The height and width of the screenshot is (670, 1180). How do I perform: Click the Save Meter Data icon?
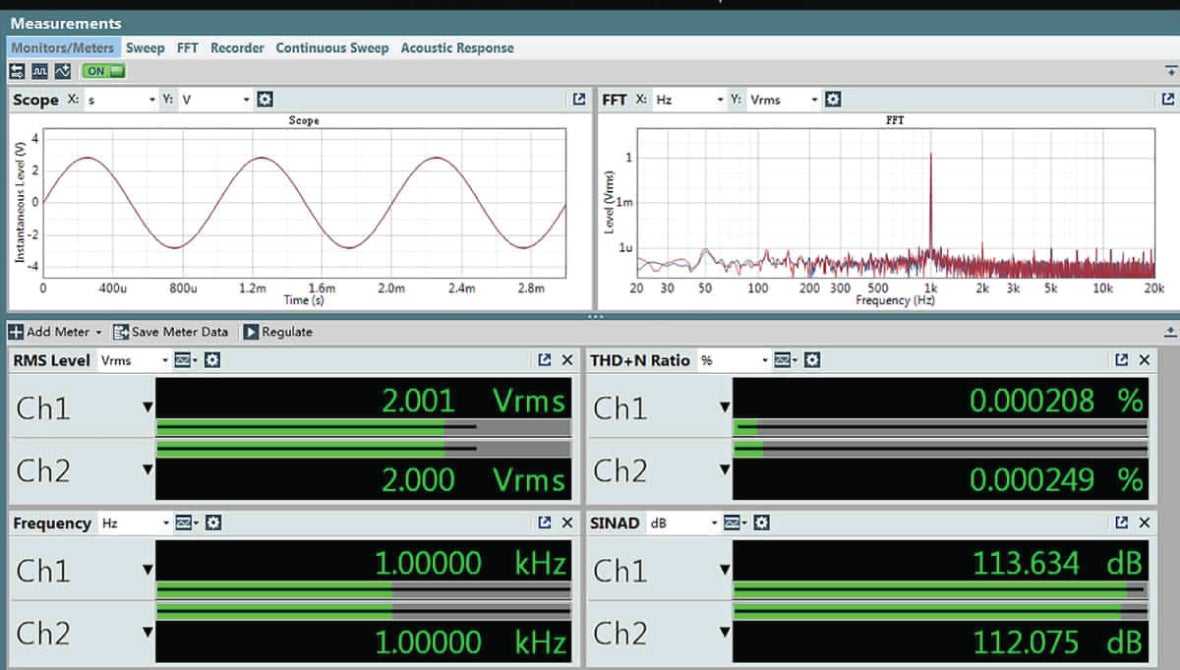[121, 332]
